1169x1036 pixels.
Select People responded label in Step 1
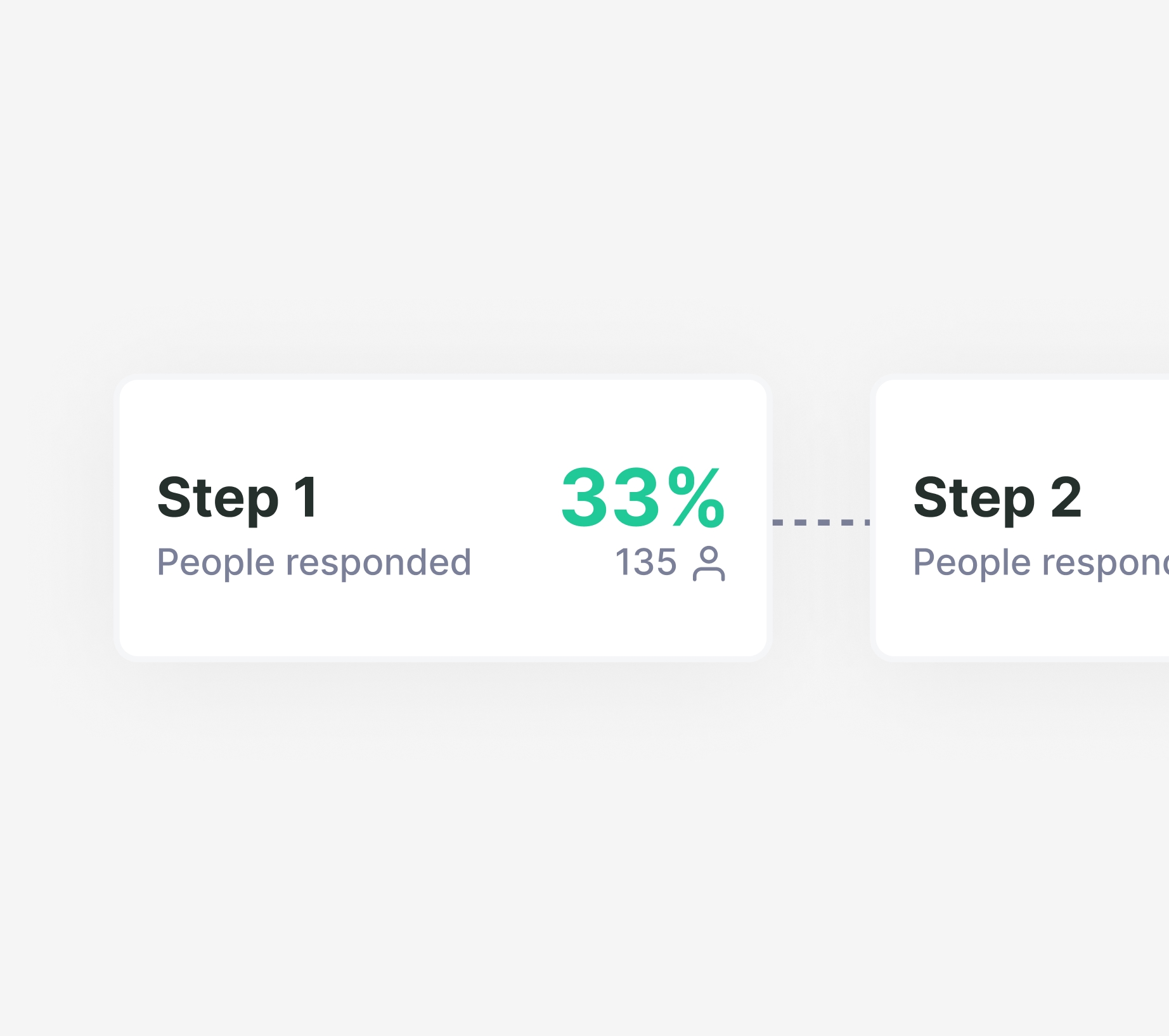(314, 563)
